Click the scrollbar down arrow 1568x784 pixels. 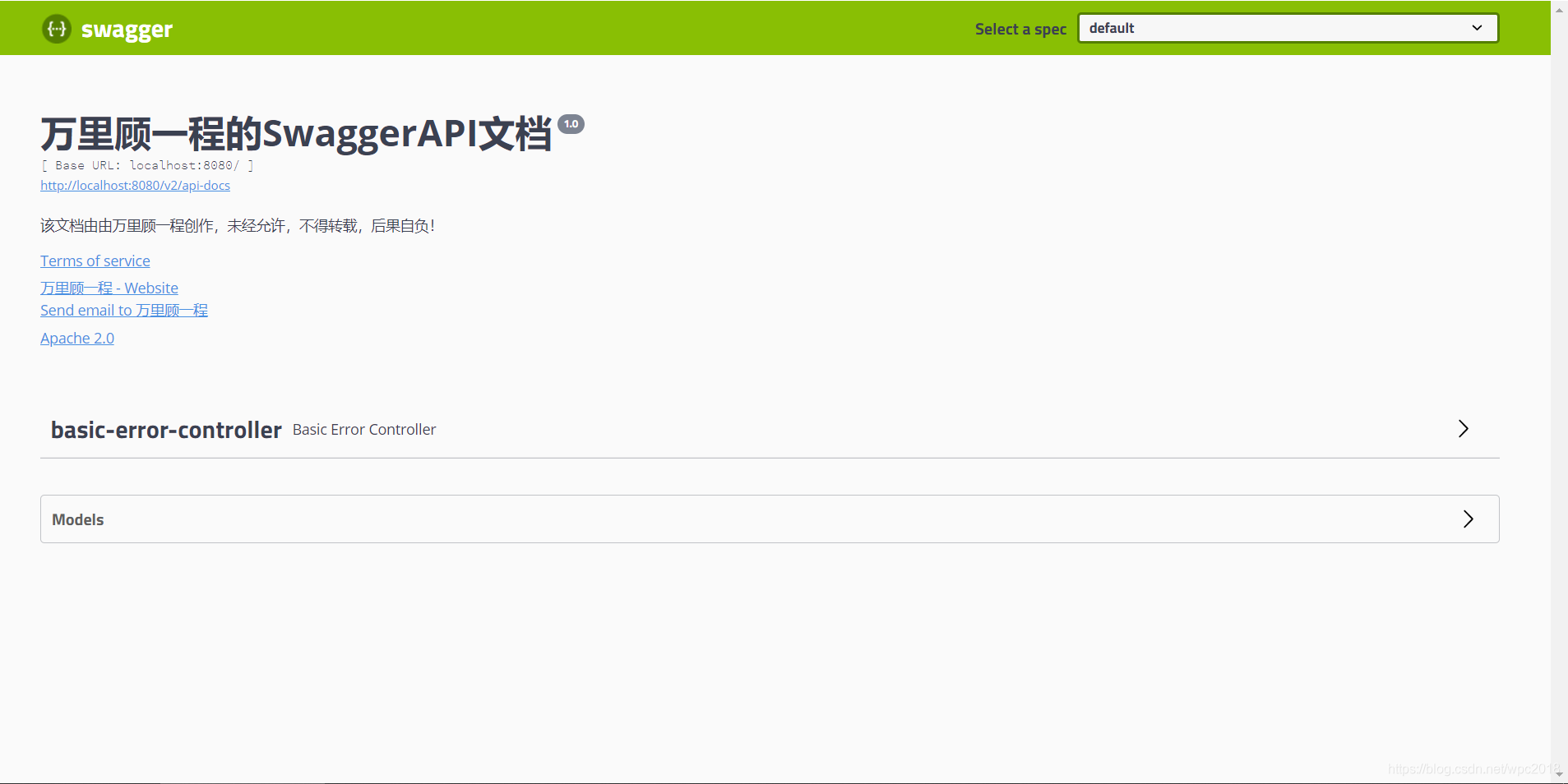point(1559,773)
